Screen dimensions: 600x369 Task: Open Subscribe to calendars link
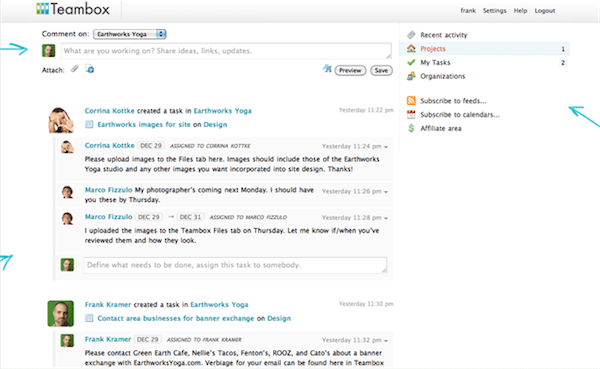pos(460,114)
